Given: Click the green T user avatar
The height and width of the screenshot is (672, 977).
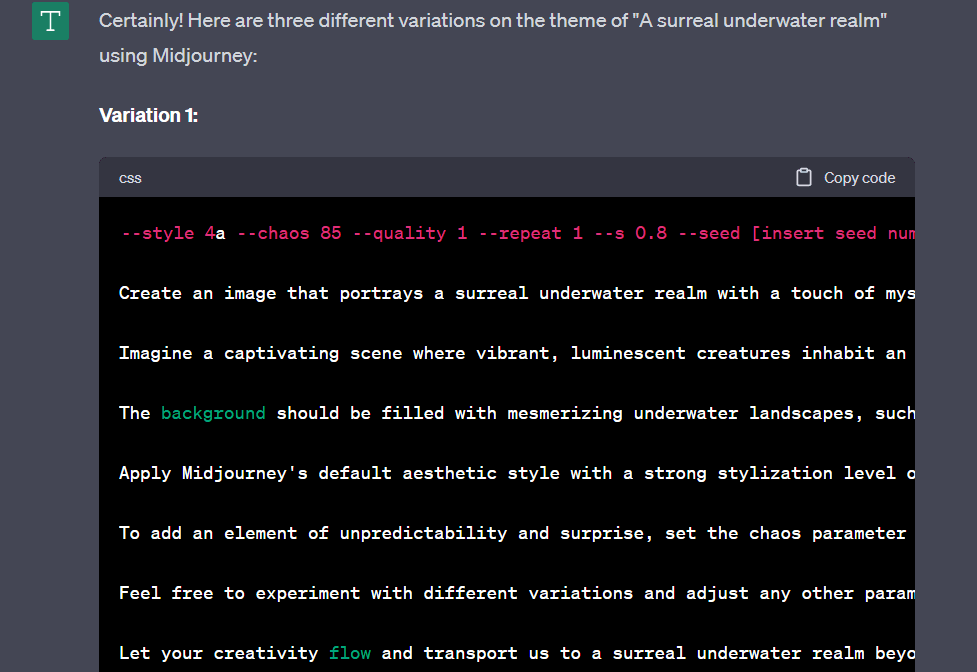Looking at the screenshot, I should point(50,21).
